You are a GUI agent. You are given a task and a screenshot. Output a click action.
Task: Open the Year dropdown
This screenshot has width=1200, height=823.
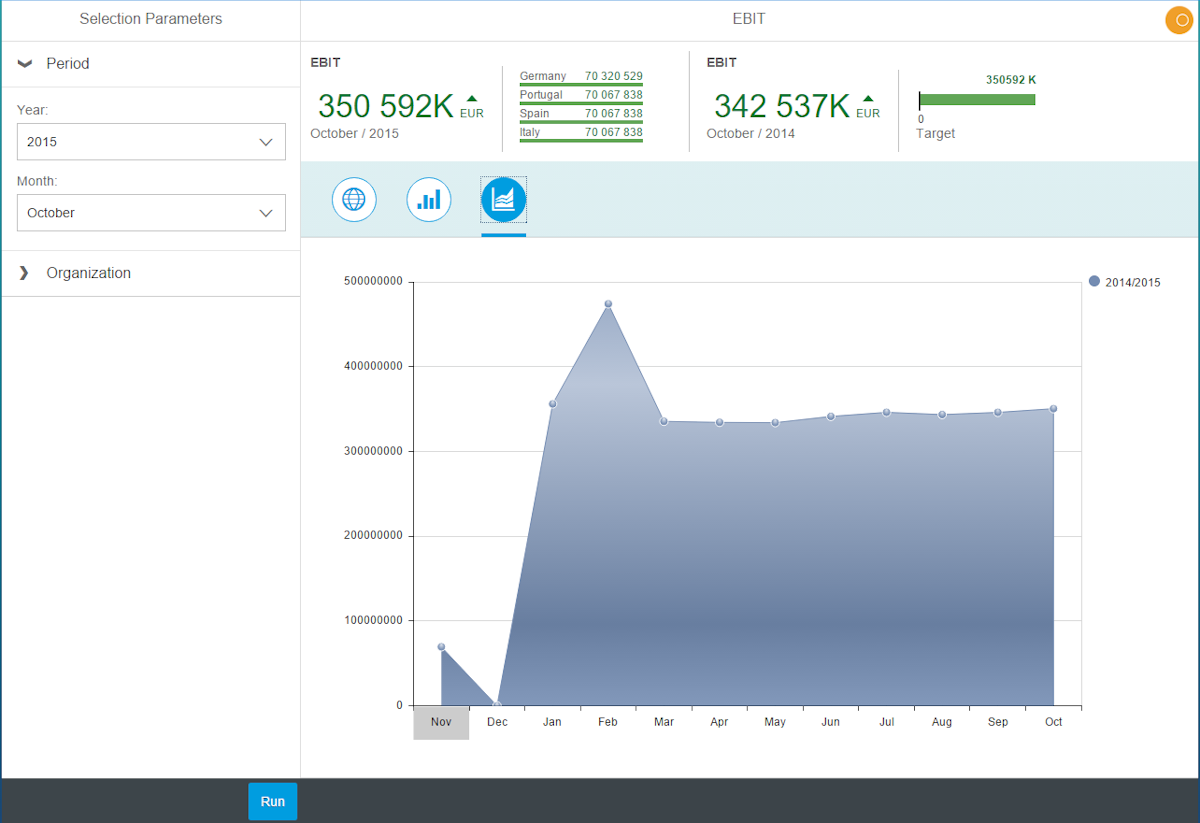(151, 142)
